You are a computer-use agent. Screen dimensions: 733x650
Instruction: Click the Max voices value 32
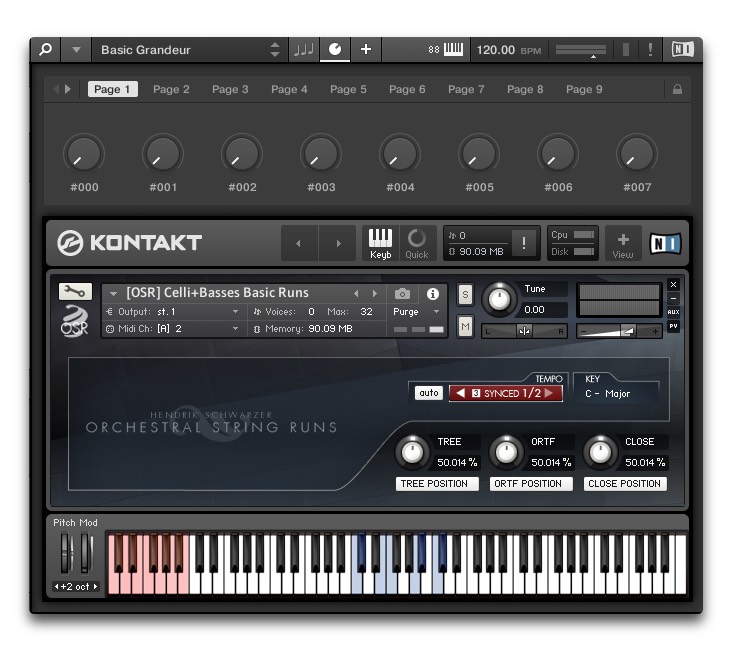pos(366,311)
